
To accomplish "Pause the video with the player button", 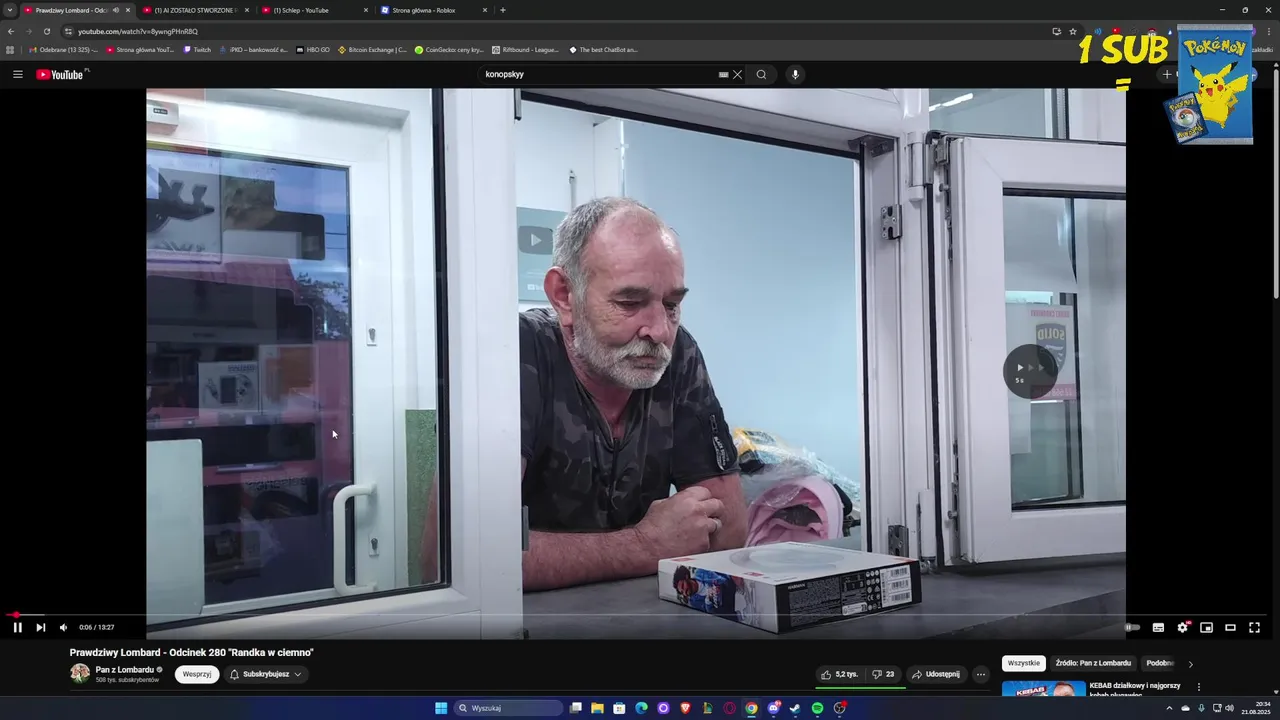I will click(x=17, y=628).
